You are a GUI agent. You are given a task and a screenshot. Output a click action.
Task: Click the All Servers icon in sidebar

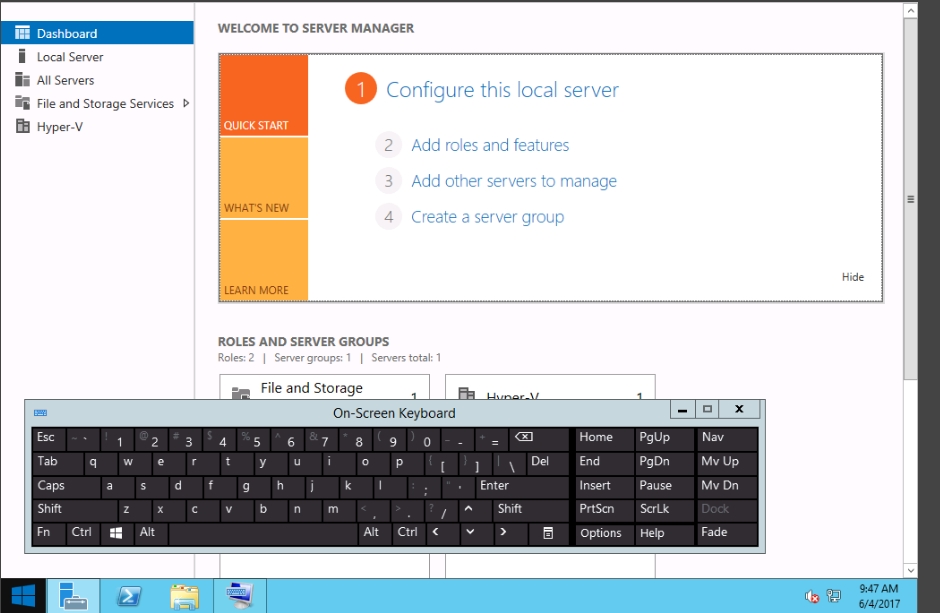(22, 80)
